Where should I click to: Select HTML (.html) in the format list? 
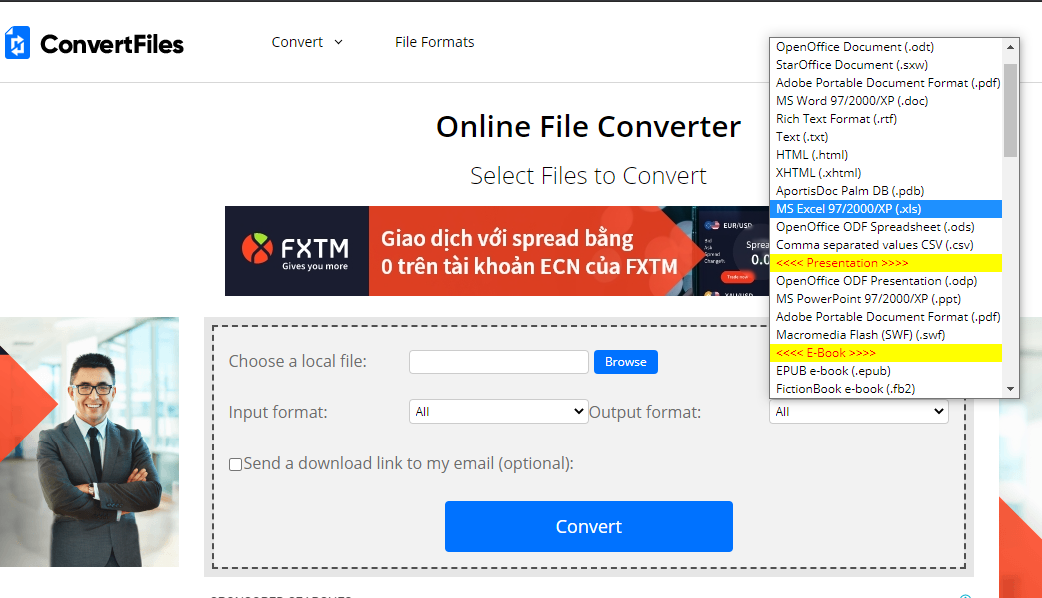point(886,154)
